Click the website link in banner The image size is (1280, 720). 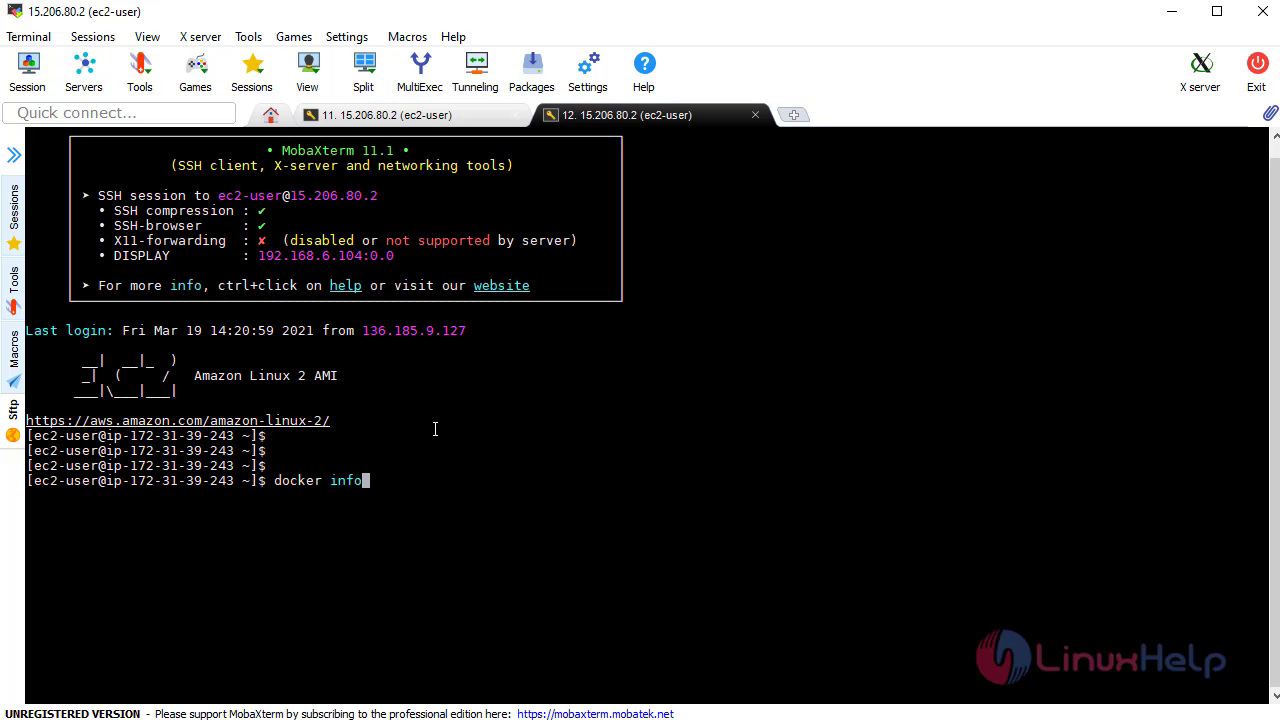point(502,286)
